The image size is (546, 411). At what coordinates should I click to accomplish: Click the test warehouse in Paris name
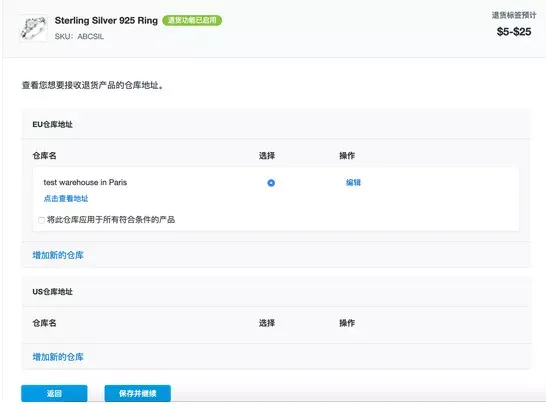85,182
